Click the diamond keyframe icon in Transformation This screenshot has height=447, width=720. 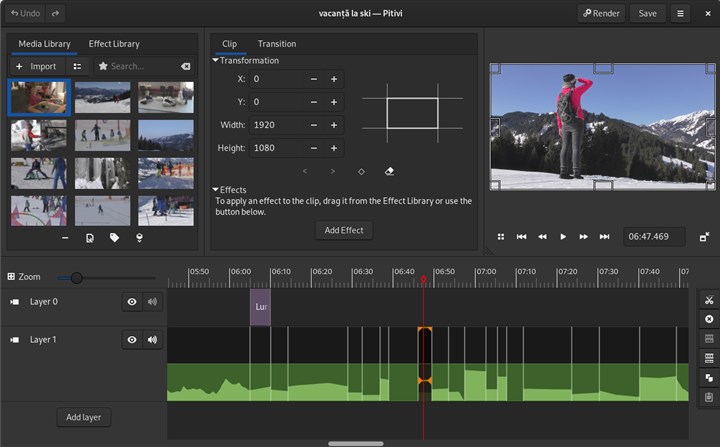pyautogui.click(x=361, y=172)
